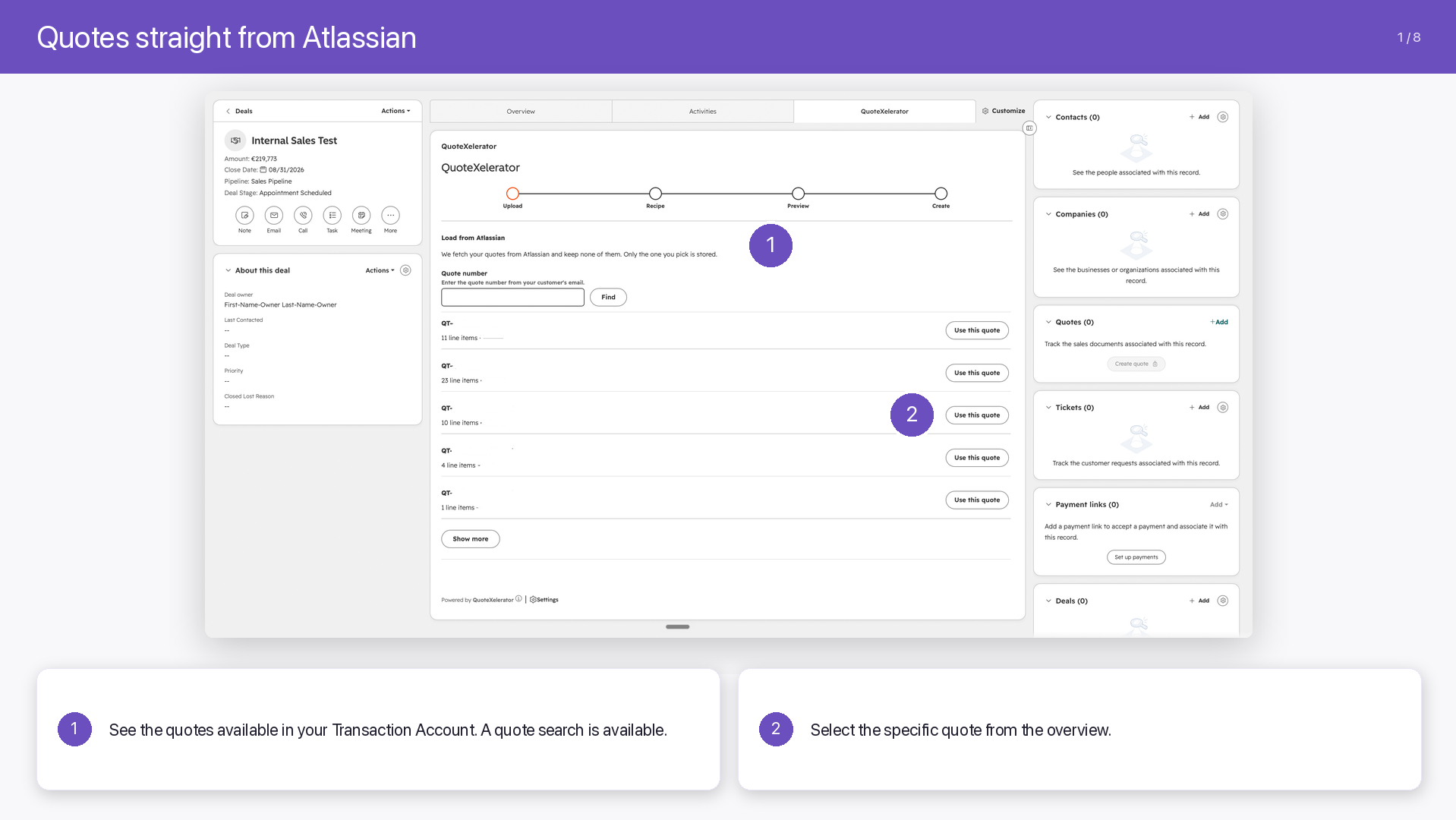1456x820 pixels.
Task: Click the Email icon under Internal Sales Test
Action: pyautogui.click(x=274, y=216)
